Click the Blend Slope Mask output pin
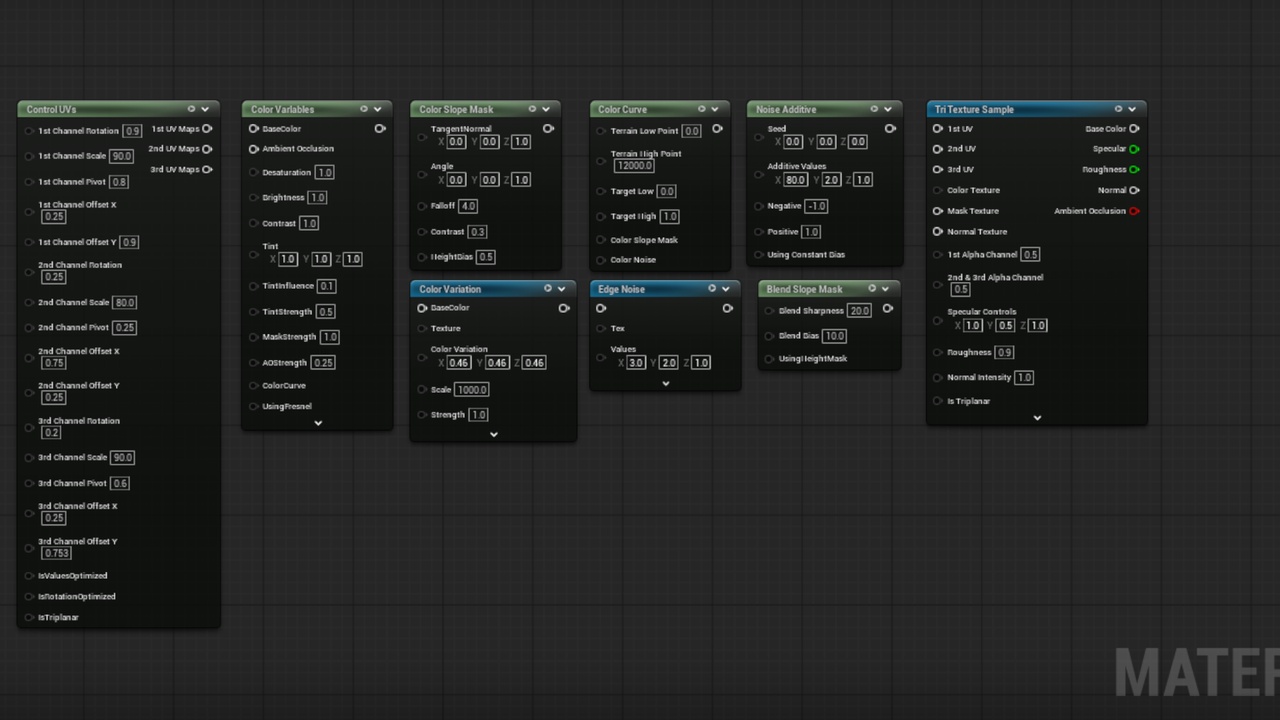Viewport: 1280px width, 720px height. coord(887,308)
